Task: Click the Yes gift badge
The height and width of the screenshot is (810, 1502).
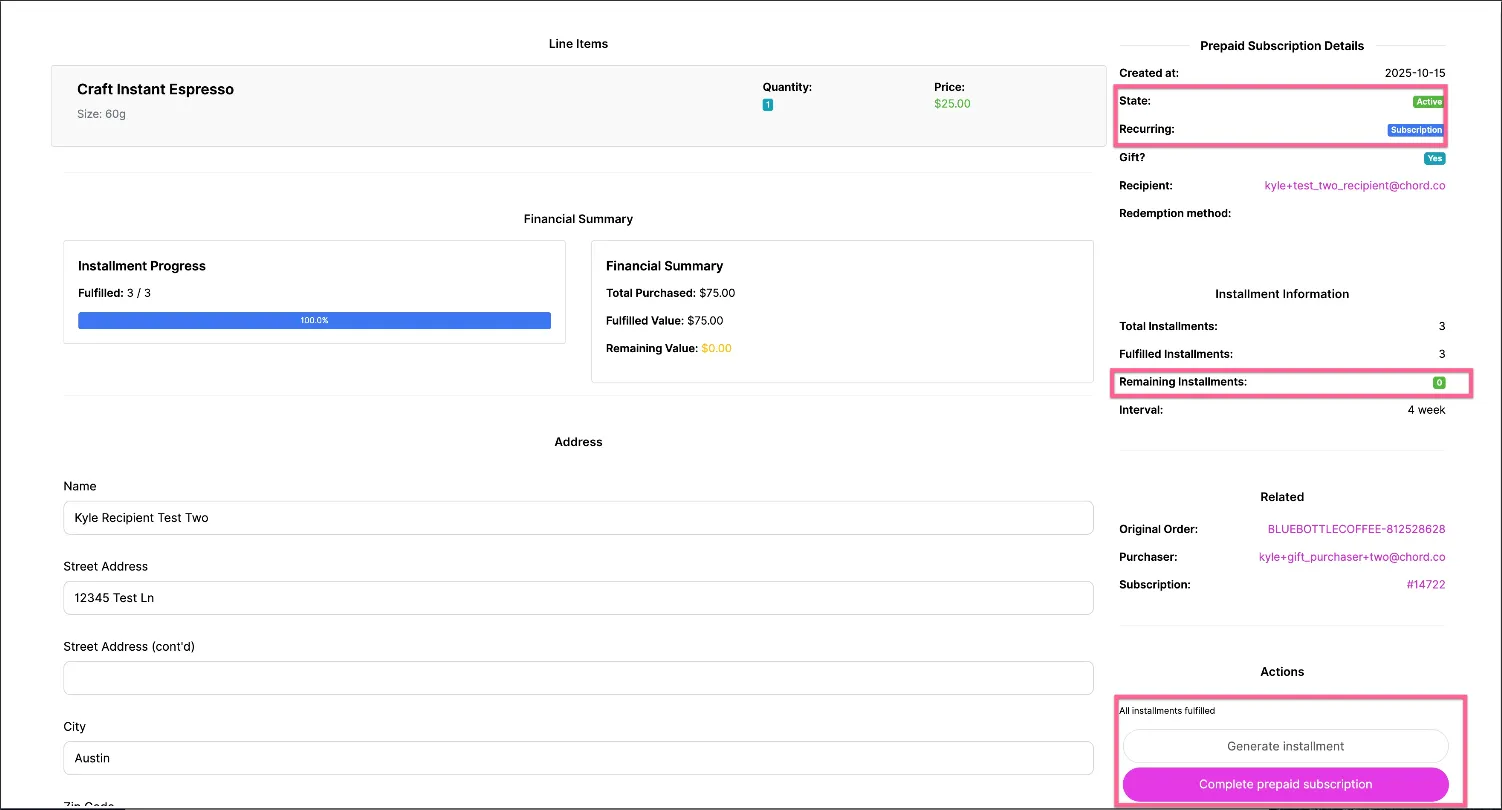Action: click(x=1435, y=158)
